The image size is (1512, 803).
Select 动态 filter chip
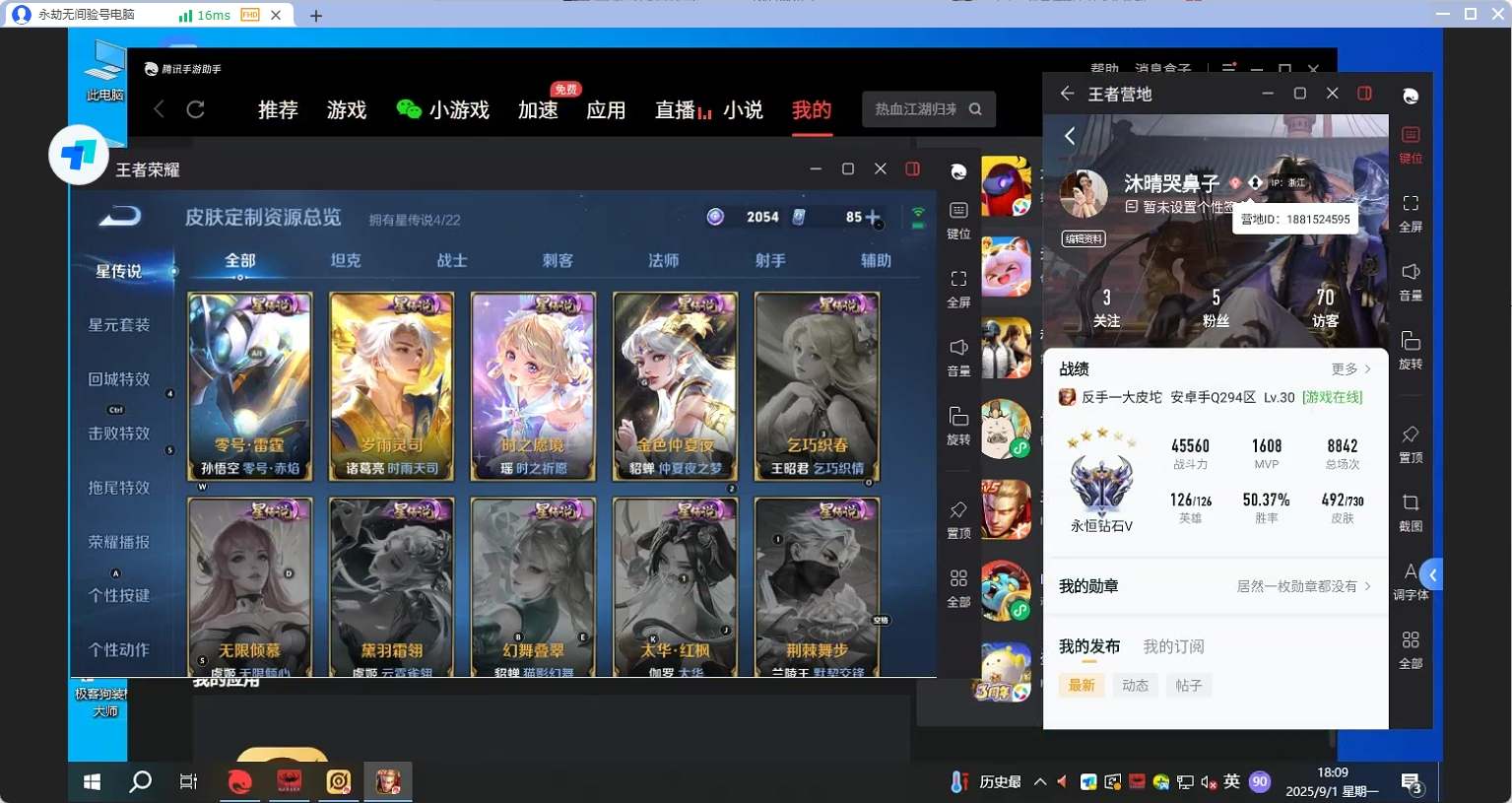[x=1135, y=685]
